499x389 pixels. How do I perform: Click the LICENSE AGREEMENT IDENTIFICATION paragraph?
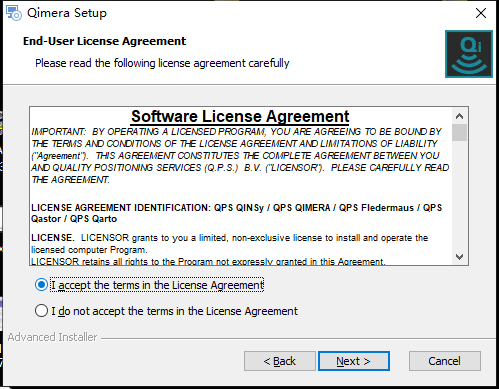236,213
